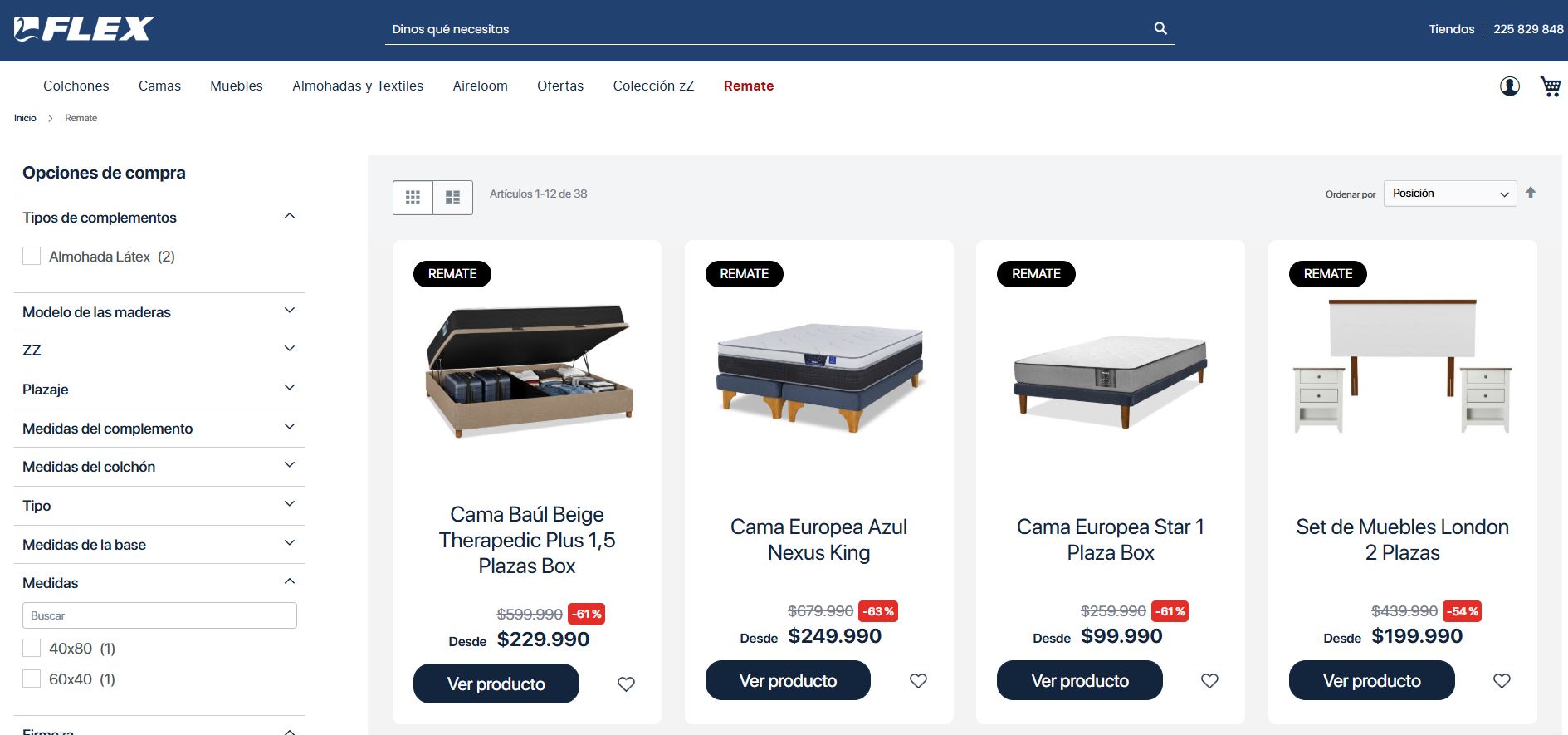Open the Colchones menu
This screenshot has height=735, width=1568.
[x=76, y=86]
